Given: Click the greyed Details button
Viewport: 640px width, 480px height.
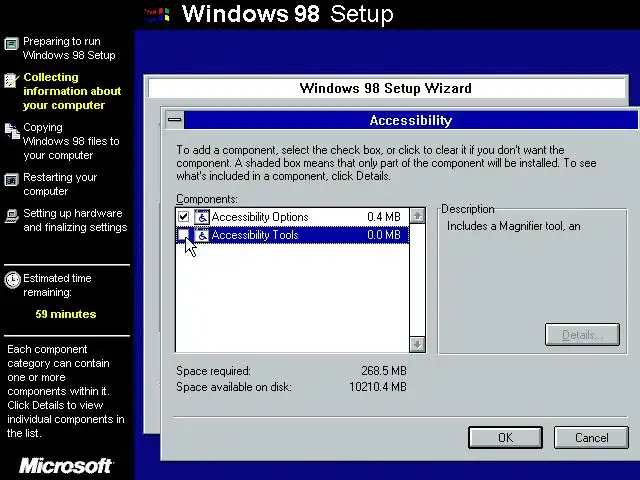Looking at the screenshot, I should pyautogui.click(x=582, y=335).
